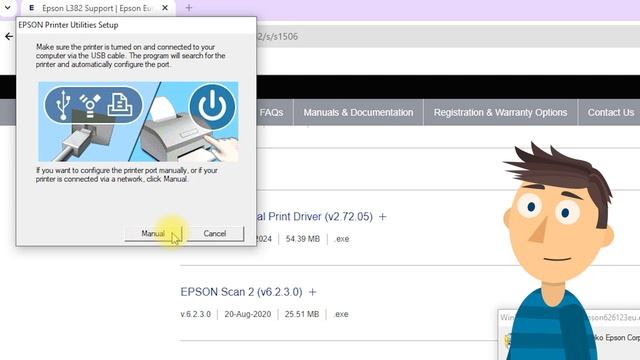Click the v.6.2.3.0 version text
This screenshot has width=640, height=360.
(196, 314)
